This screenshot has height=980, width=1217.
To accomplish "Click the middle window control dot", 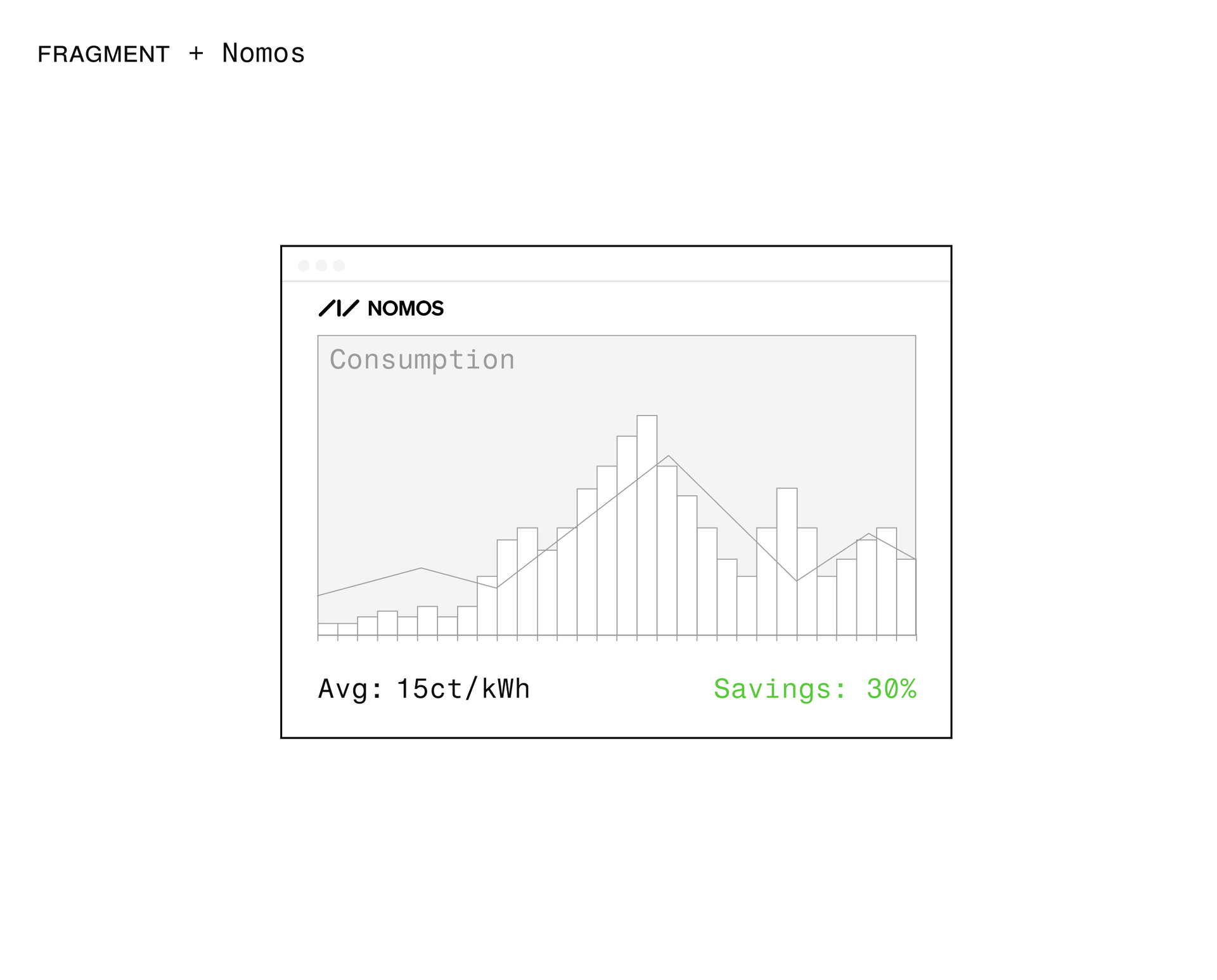I will pos(321,266).
